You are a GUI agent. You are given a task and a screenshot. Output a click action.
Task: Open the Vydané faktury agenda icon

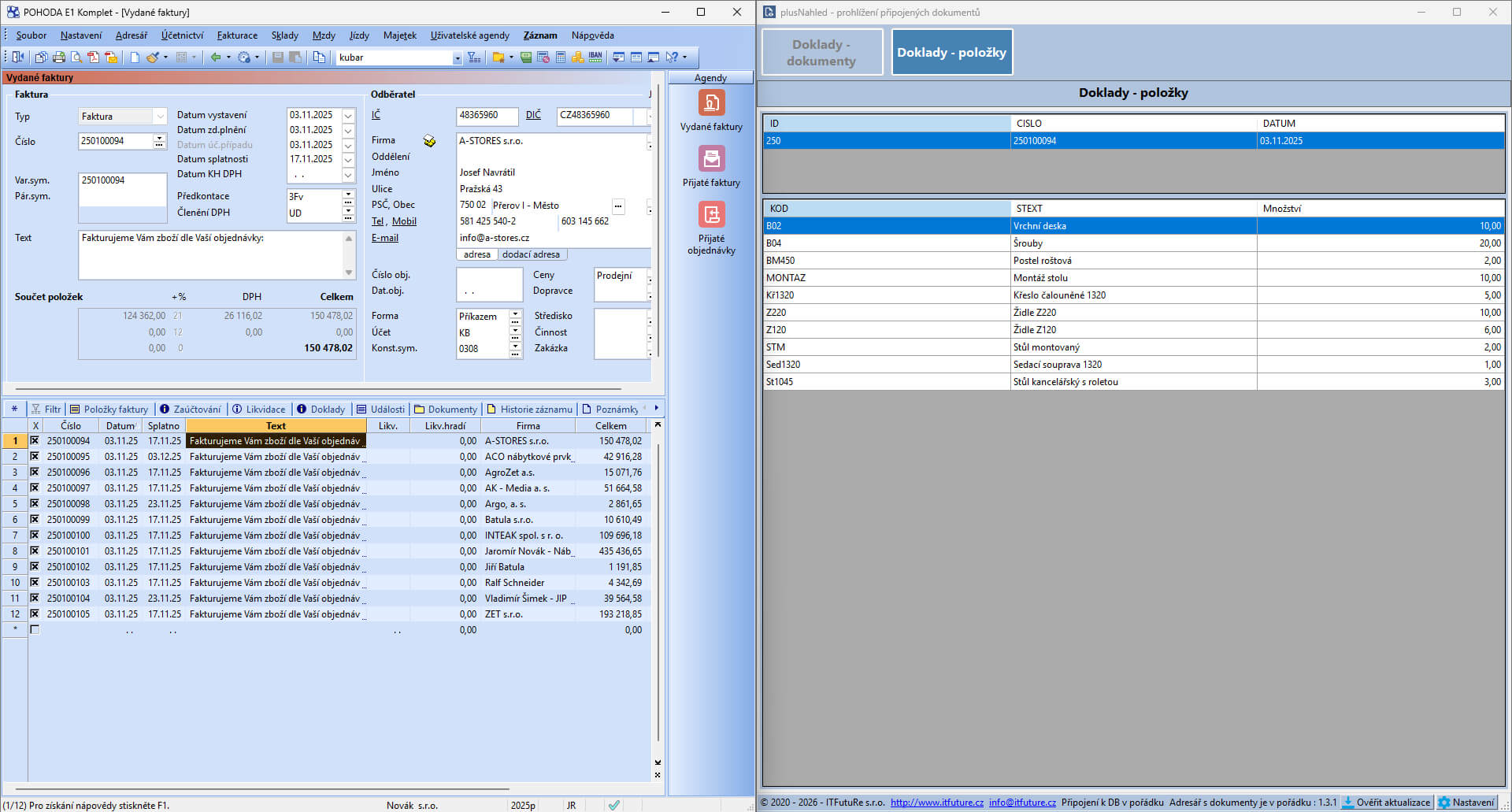pyautogui.click(x=711, y=103)
